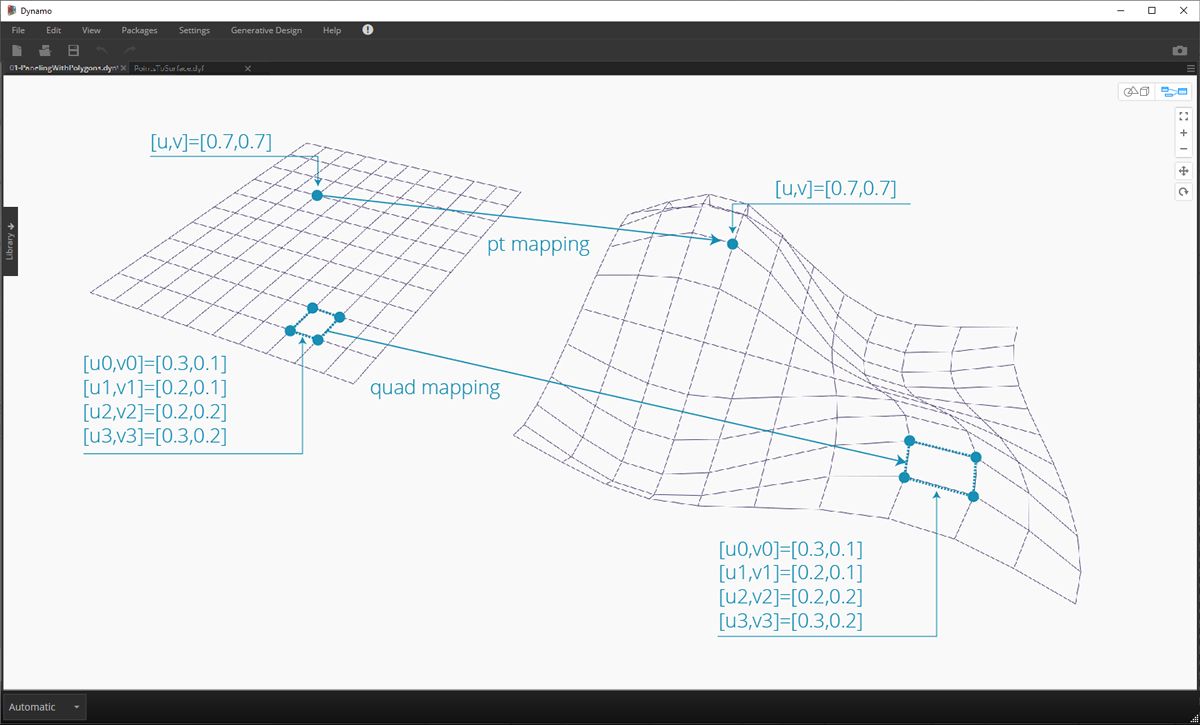1200x725 pixels.
Task: Click the camera export image icon
Action: click(1180, 50)
